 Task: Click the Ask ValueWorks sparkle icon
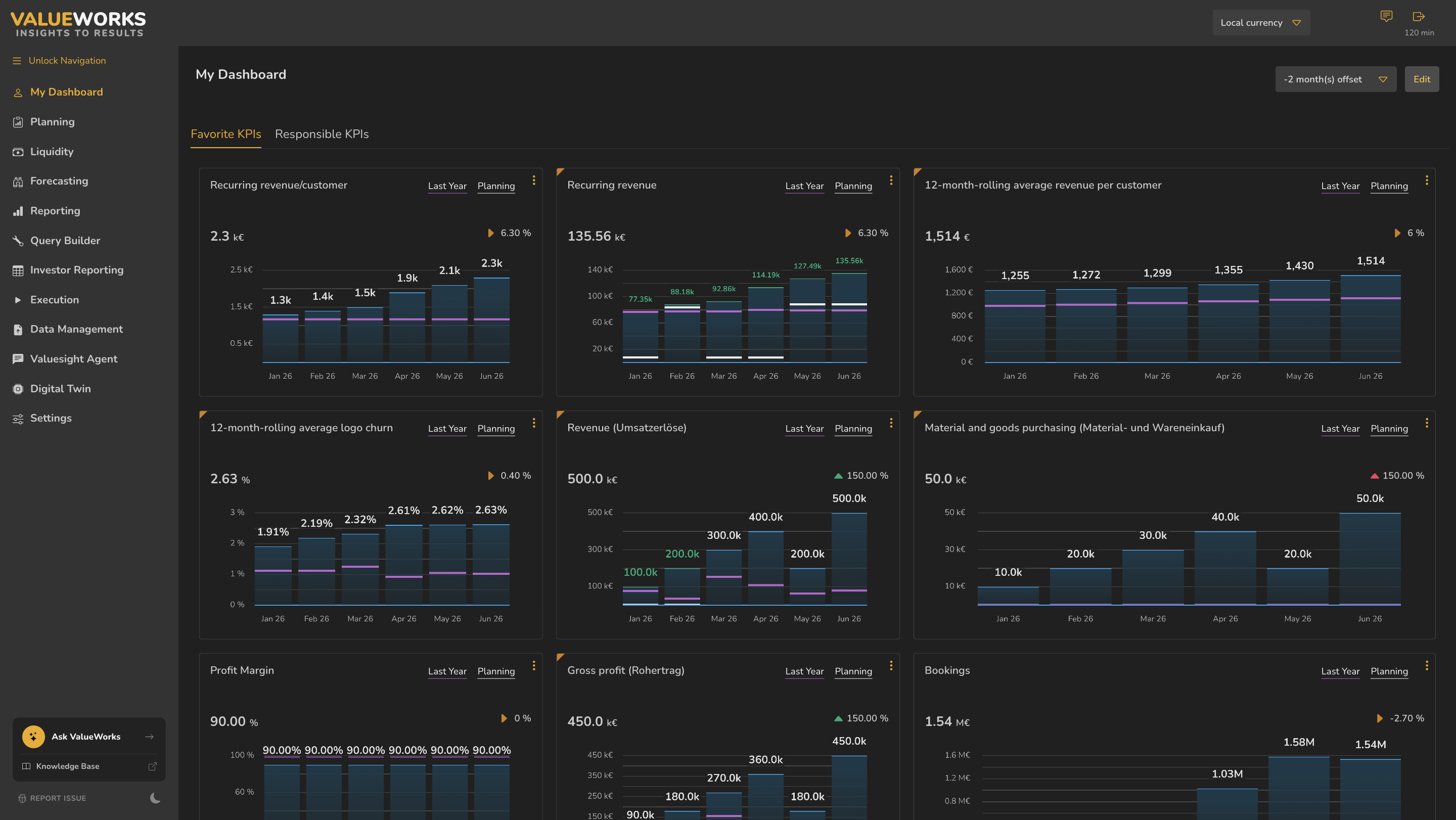[33, 737]
